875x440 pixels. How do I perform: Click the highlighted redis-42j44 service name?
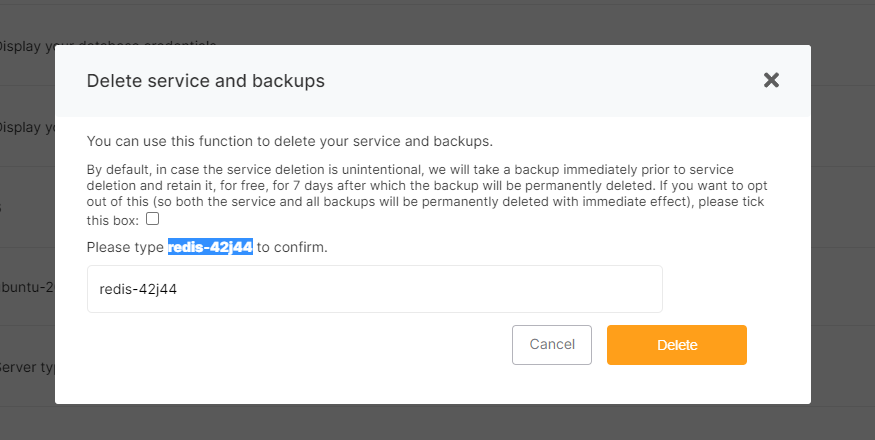[x=210, y=246]
